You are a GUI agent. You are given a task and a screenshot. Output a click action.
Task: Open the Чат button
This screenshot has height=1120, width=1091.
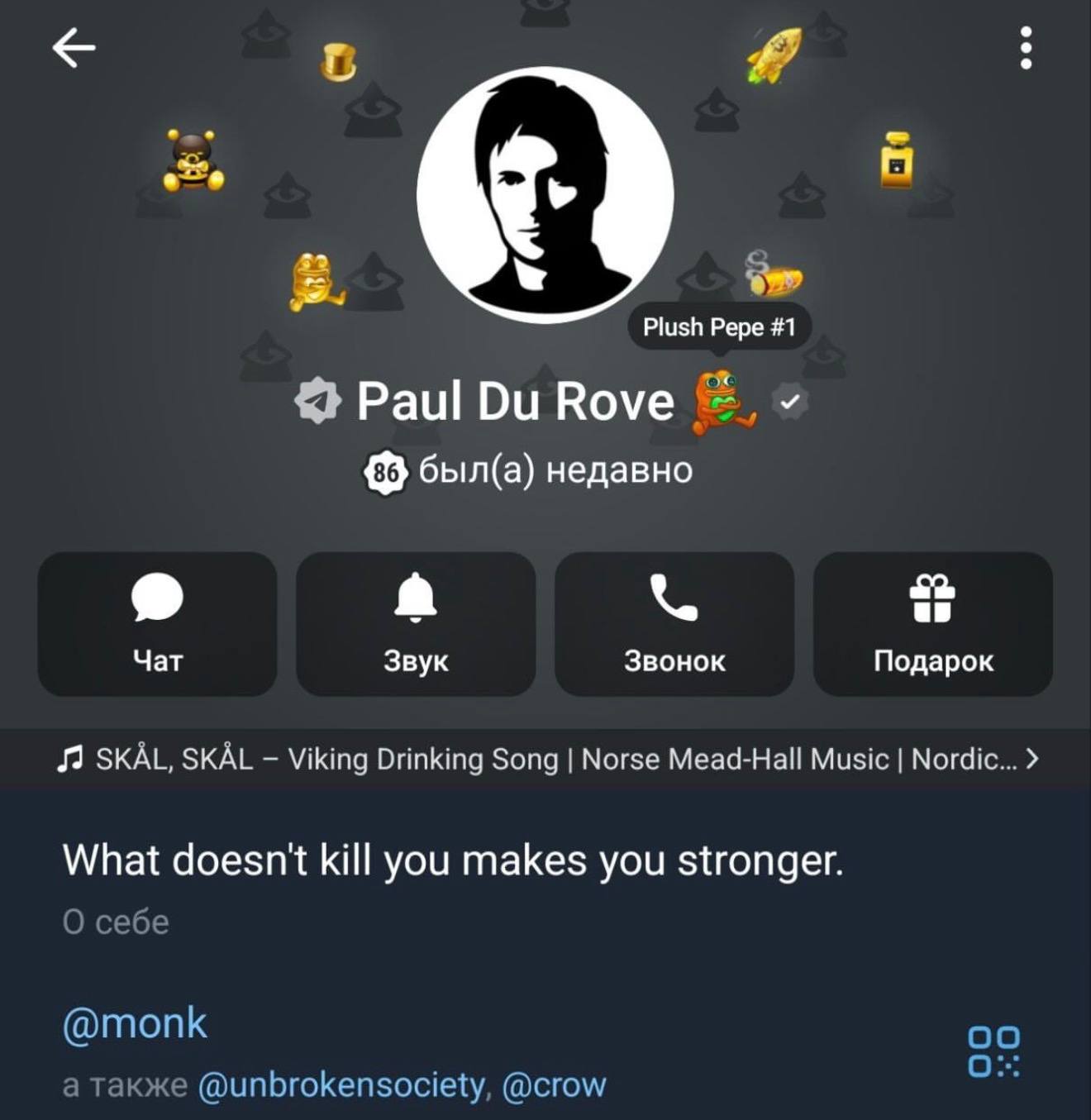tap(157, 624)
